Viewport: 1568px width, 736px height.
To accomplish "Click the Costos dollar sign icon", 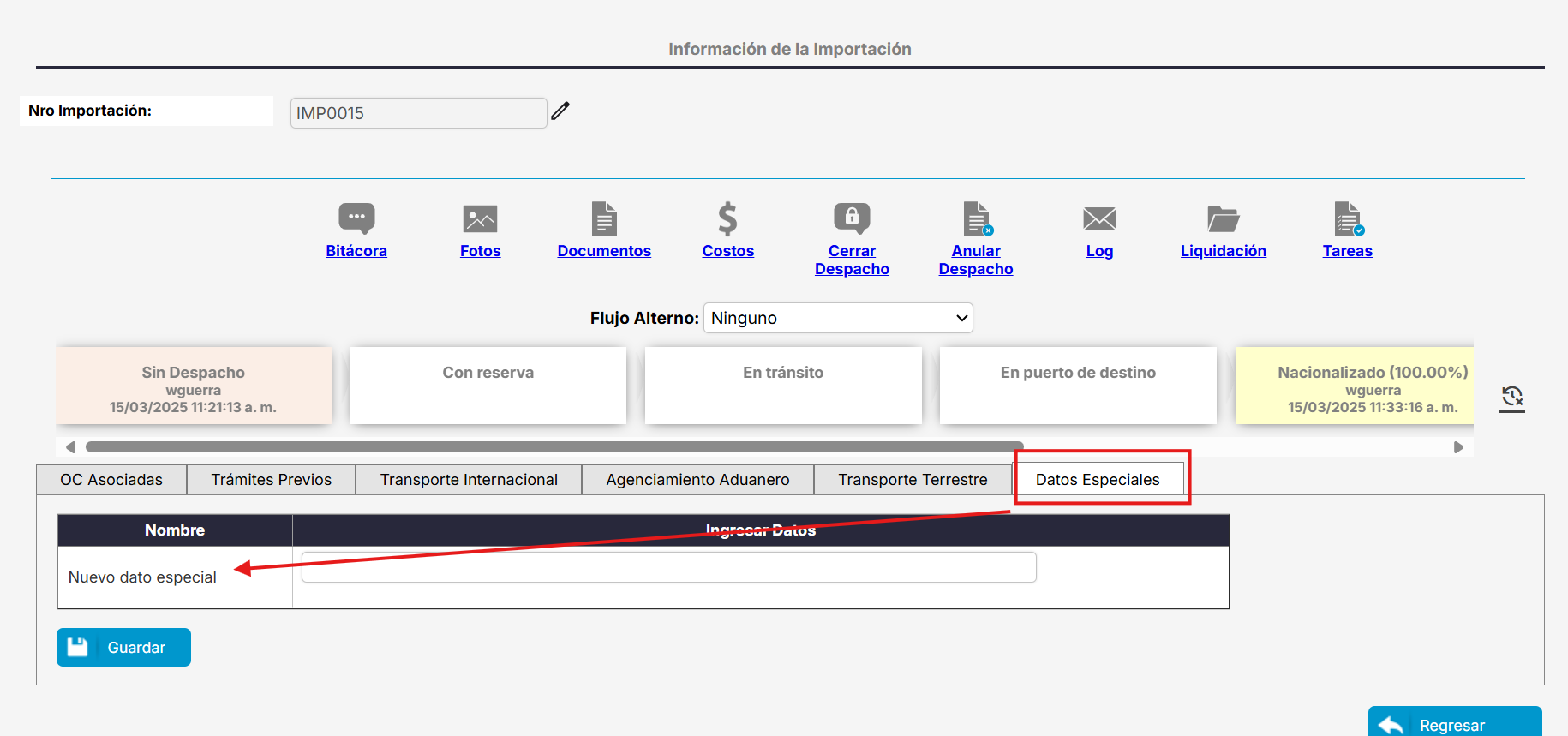I will point(727,218).
